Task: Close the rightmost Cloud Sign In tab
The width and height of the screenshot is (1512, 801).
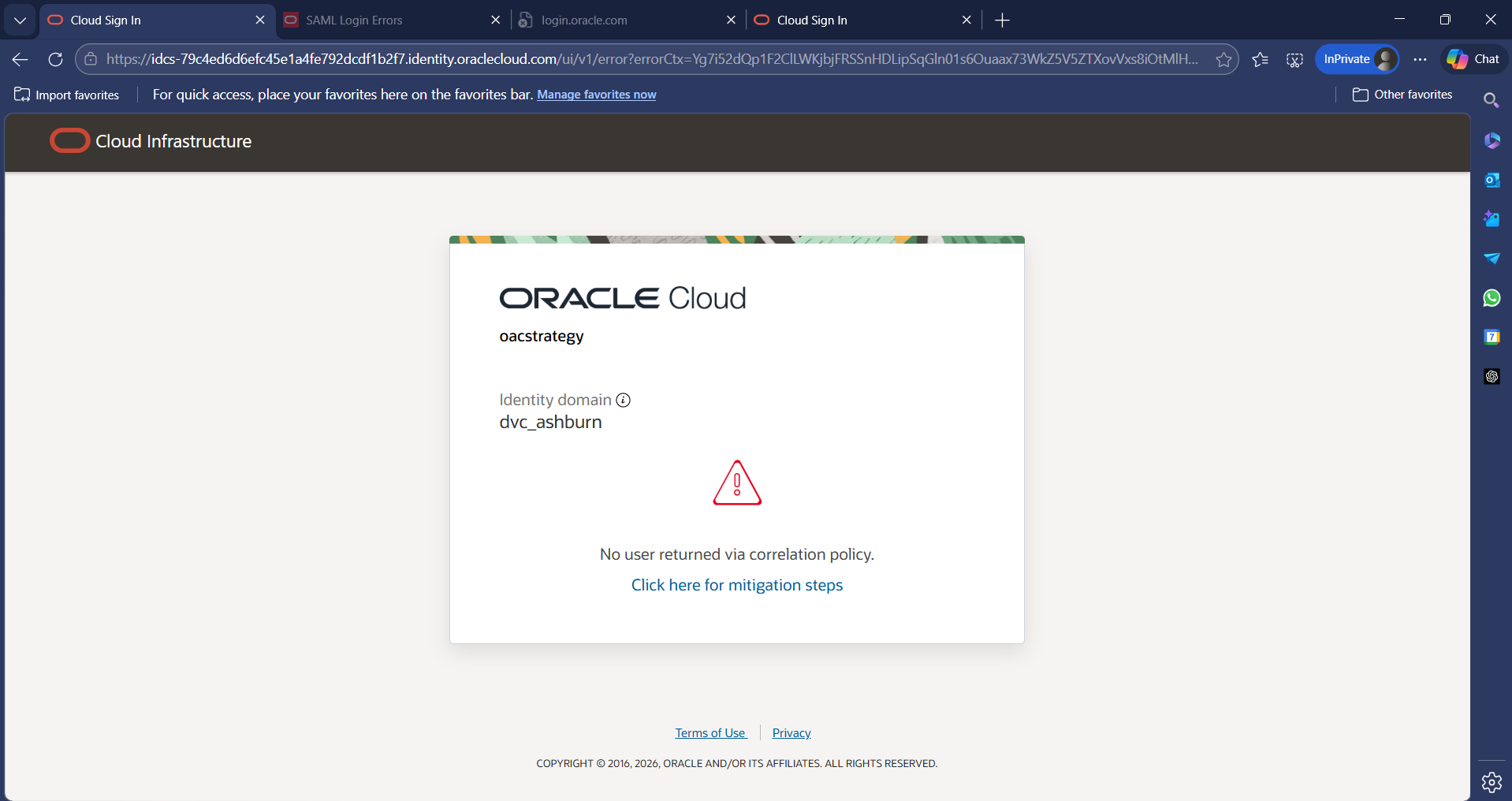Action: point(966,20)
